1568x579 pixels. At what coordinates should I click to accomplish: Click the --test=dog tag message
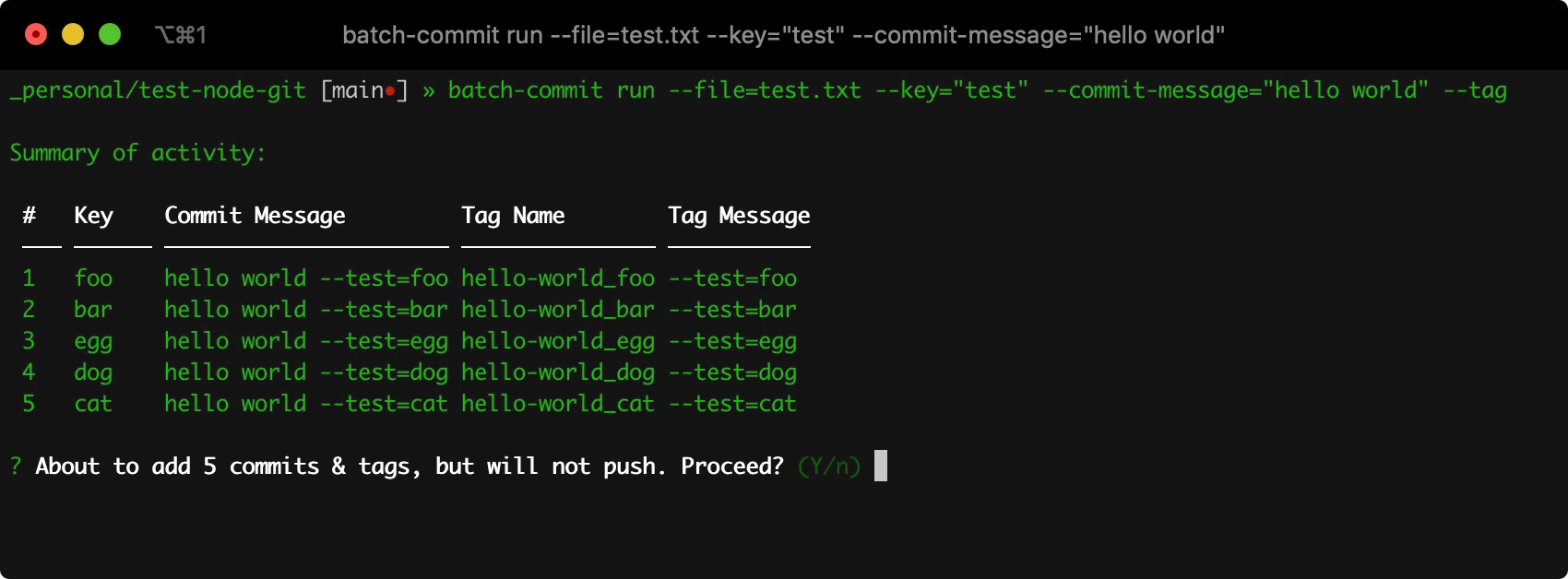(732, 372)
